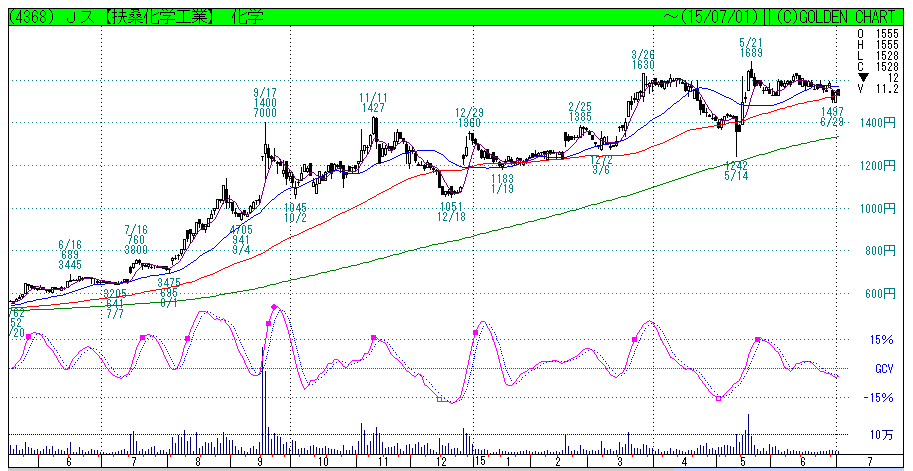
Task: Click the month 12 label on time axis
Action: click(x=442, y=462)
